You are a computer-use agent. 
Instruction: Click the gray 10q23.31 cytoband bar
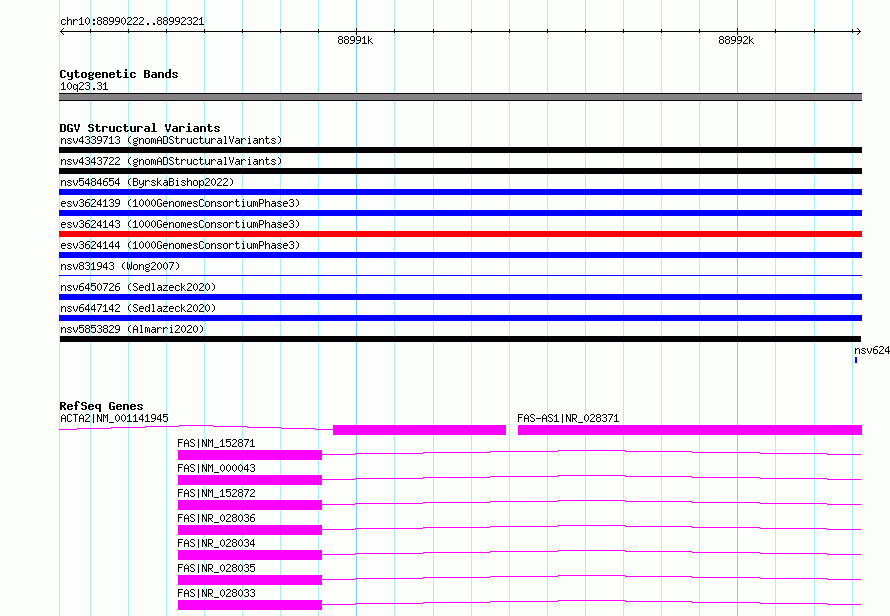point(460,97)
